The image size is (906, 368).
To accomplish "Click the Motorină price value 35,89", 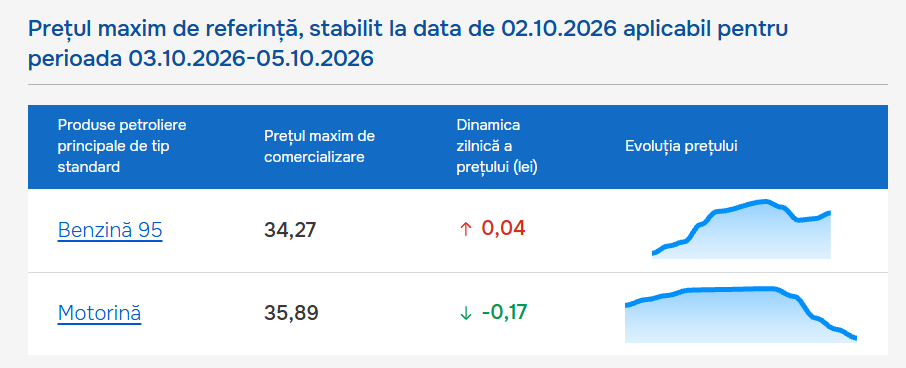I will (x=291, y=313).
